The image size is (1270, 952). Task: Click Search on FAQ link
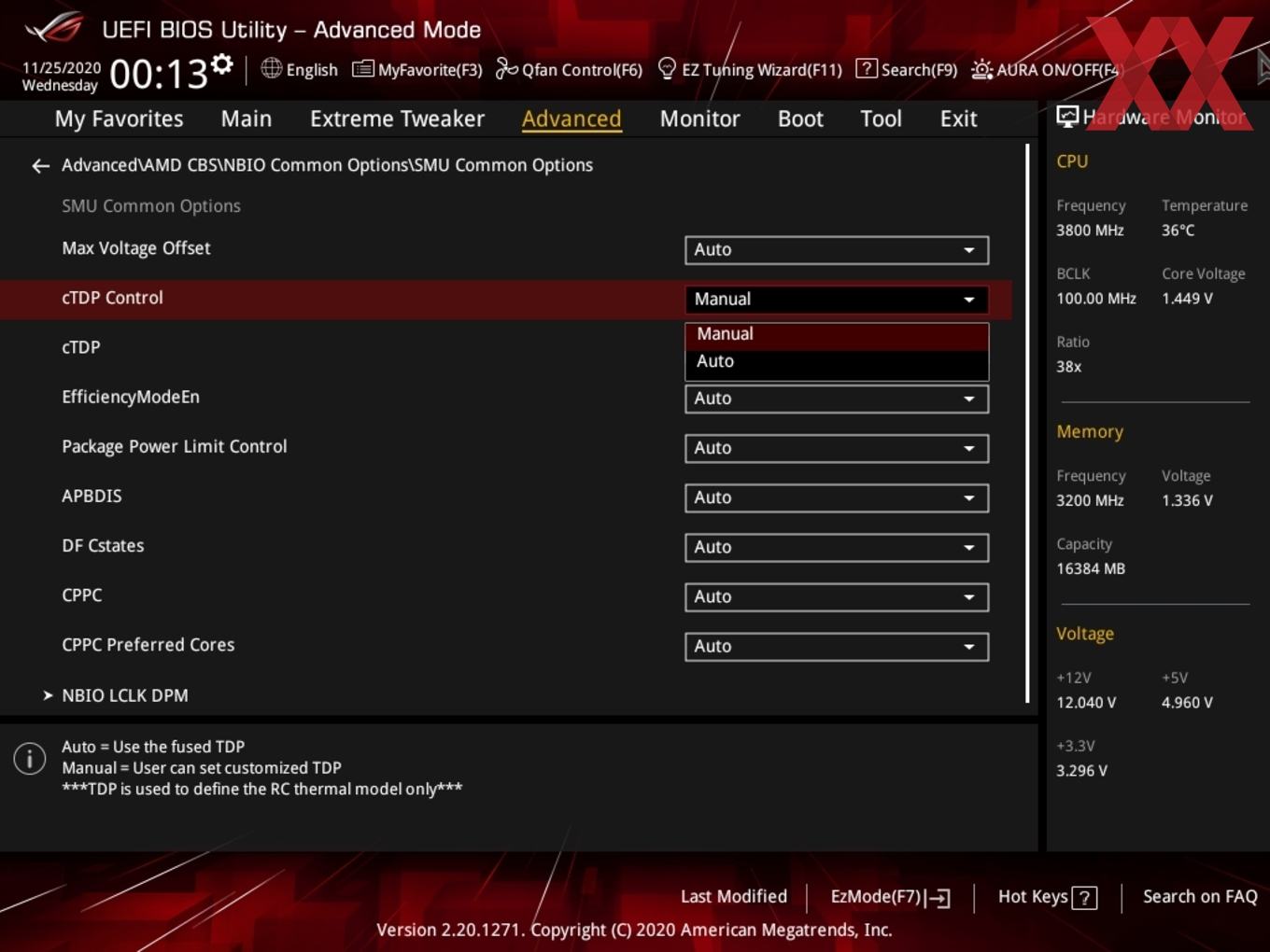click(x=1200, y=897)
